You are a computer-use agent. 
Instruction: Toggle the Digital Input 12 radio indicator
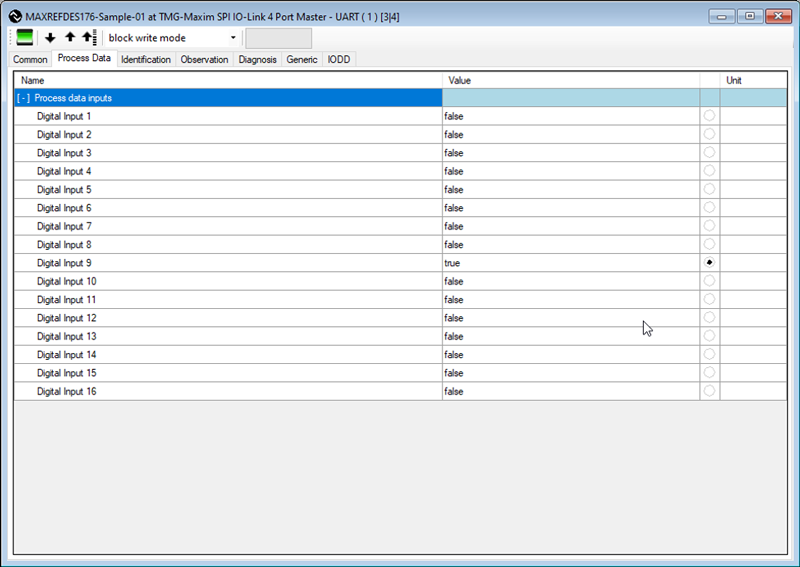[x=709, y=317]
